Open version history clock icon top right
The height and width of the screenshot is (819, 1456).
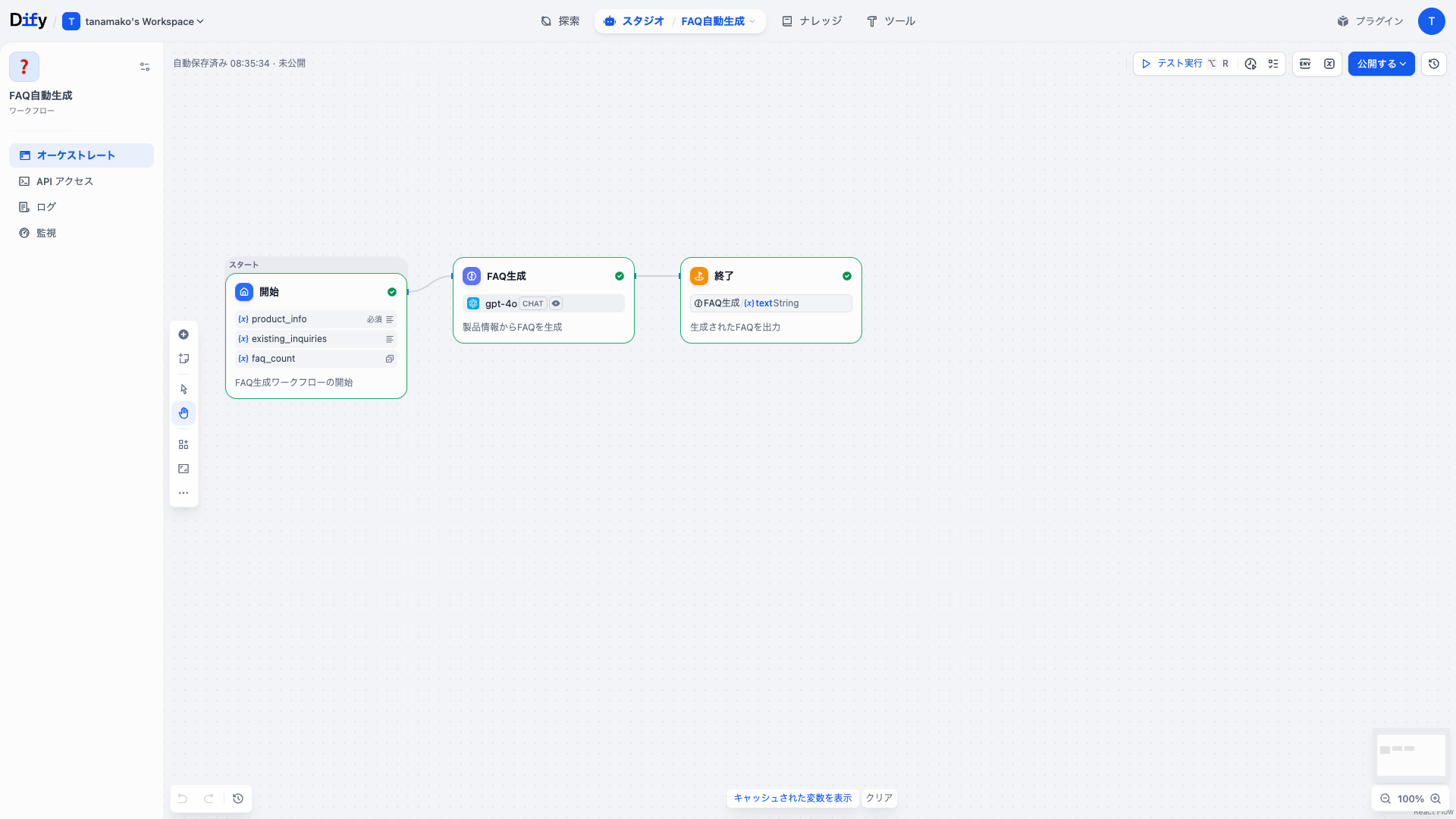pyautogui.click(x=1434, y=64)
